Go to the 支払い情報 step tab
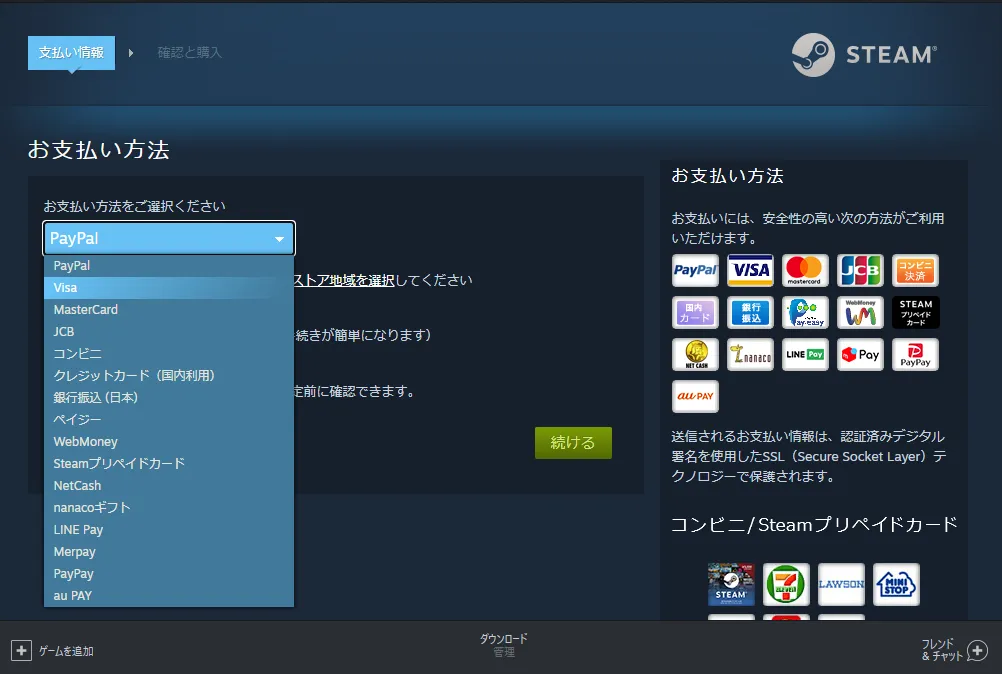The width and height of the screenshot is (1002, 674). coord(72,52)
